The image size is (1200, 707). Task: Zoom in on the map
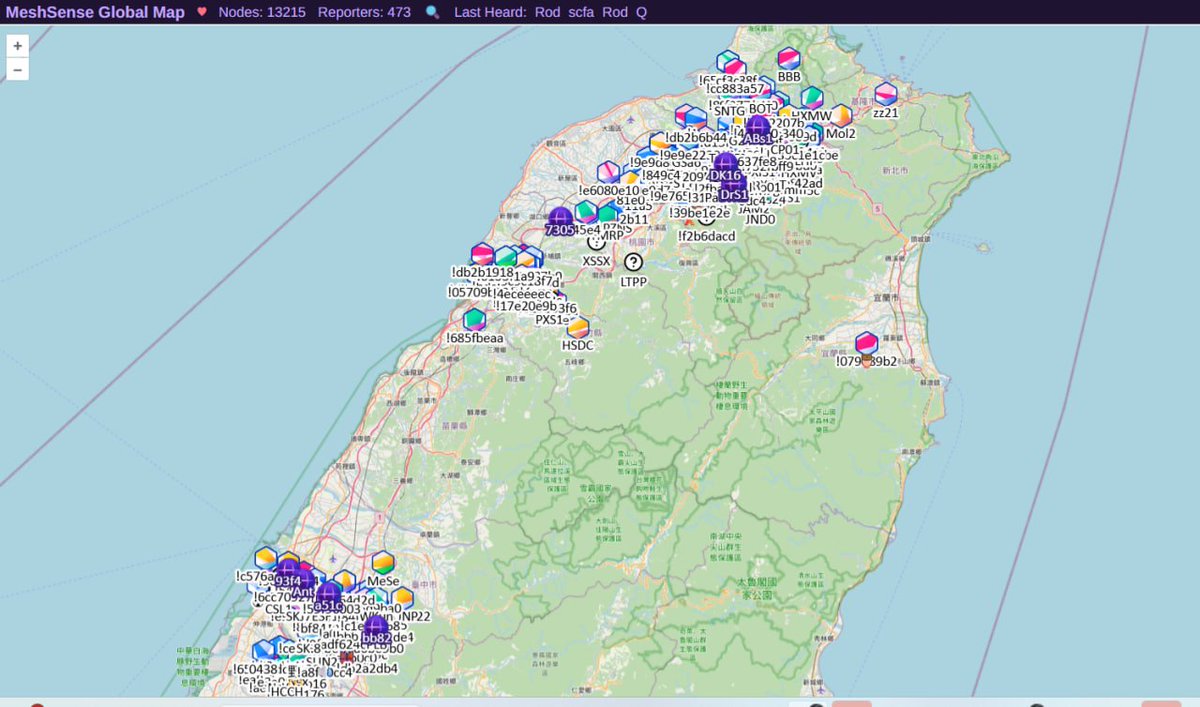17,46
